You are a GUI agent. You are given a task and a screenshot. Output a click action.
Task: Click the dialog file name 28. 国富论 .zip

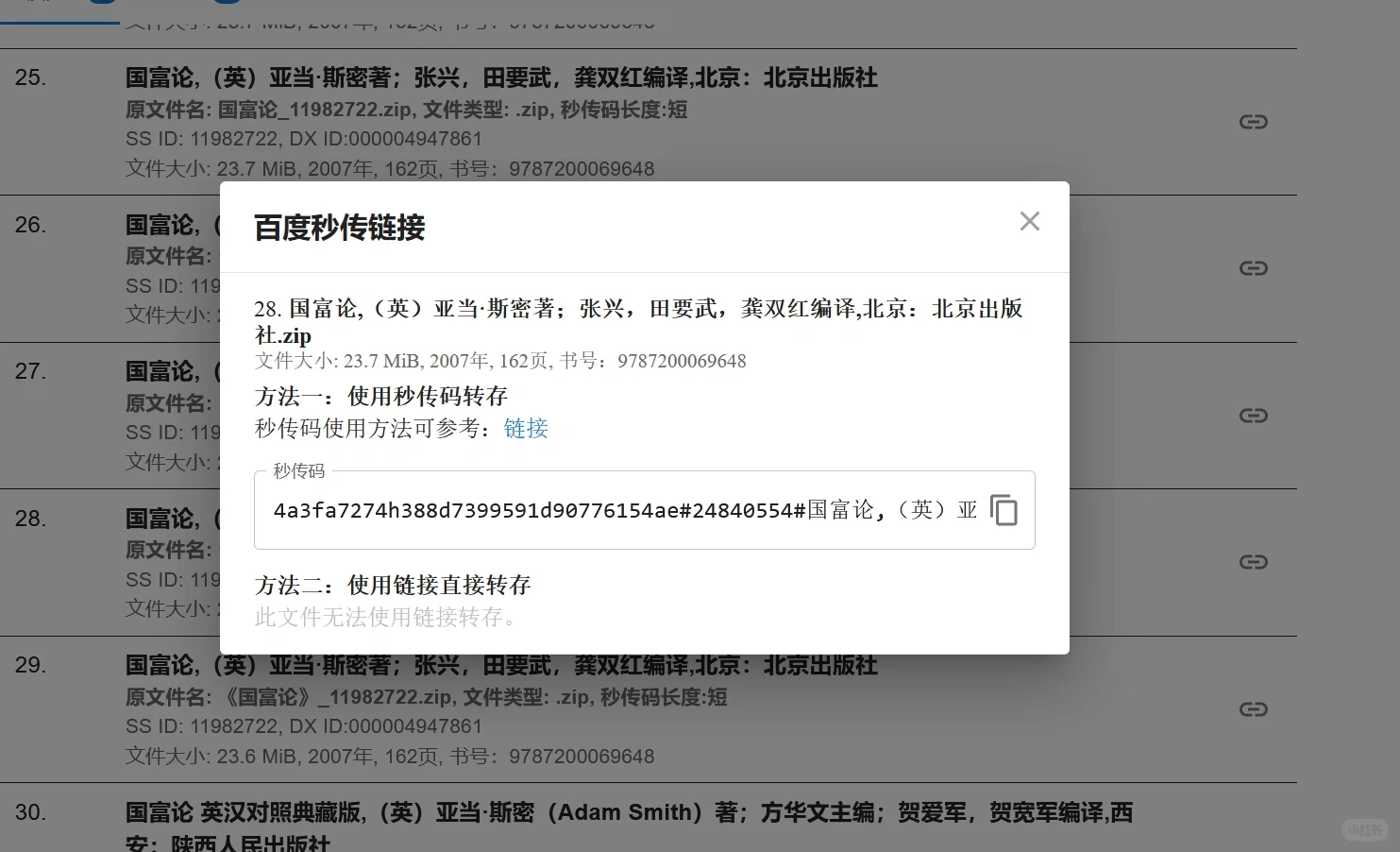point(638,321)
